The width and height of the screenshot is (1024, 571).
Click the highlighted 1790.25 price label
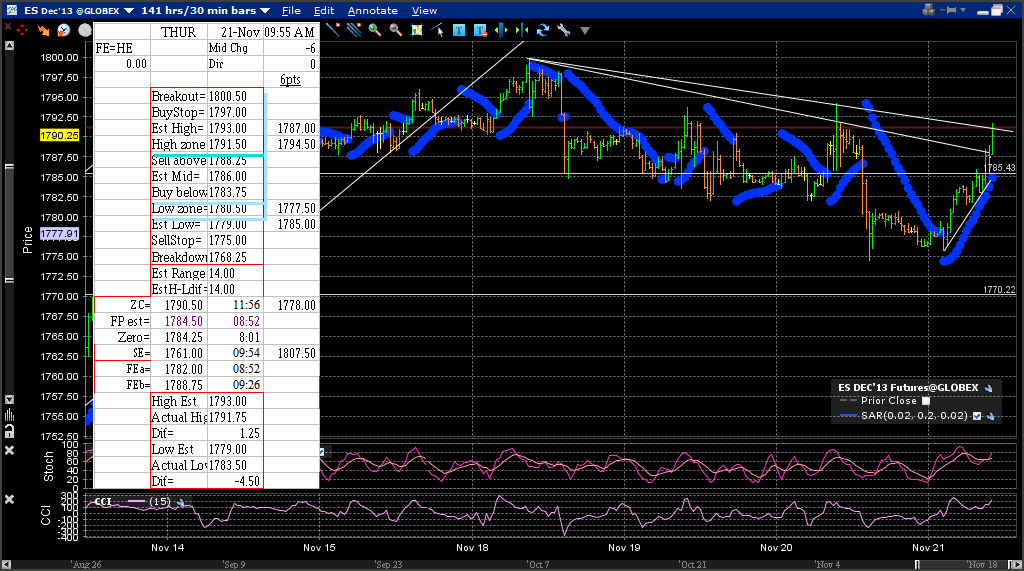[59, 136]
